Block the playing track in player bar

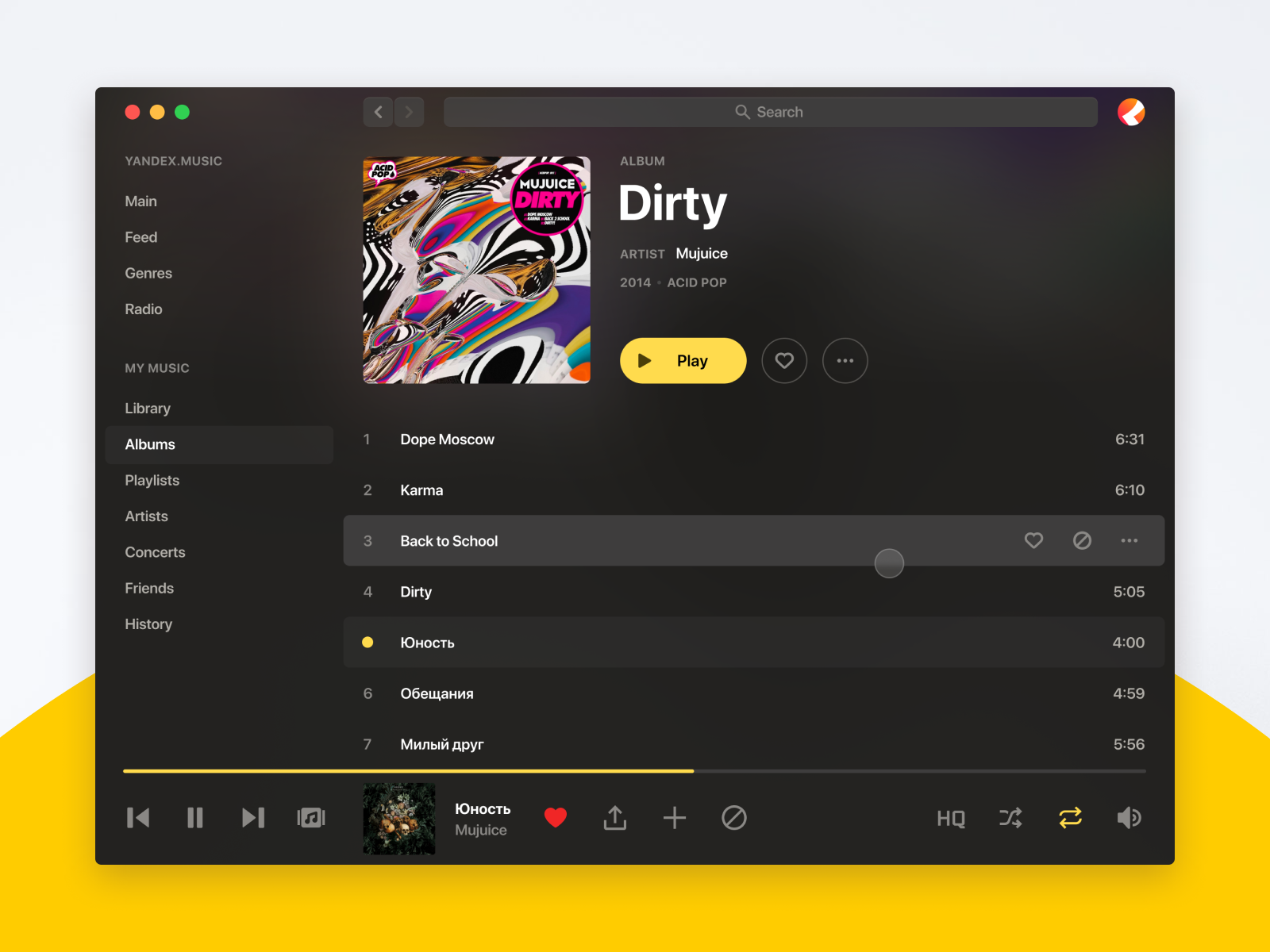[x=734, y=818]
